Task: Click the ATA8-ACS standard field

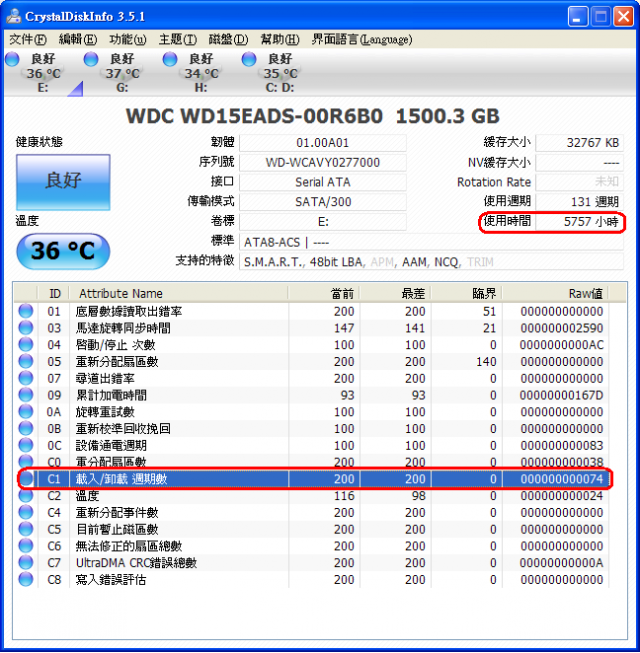Action: pyautogui.click(x=431, y=242)
